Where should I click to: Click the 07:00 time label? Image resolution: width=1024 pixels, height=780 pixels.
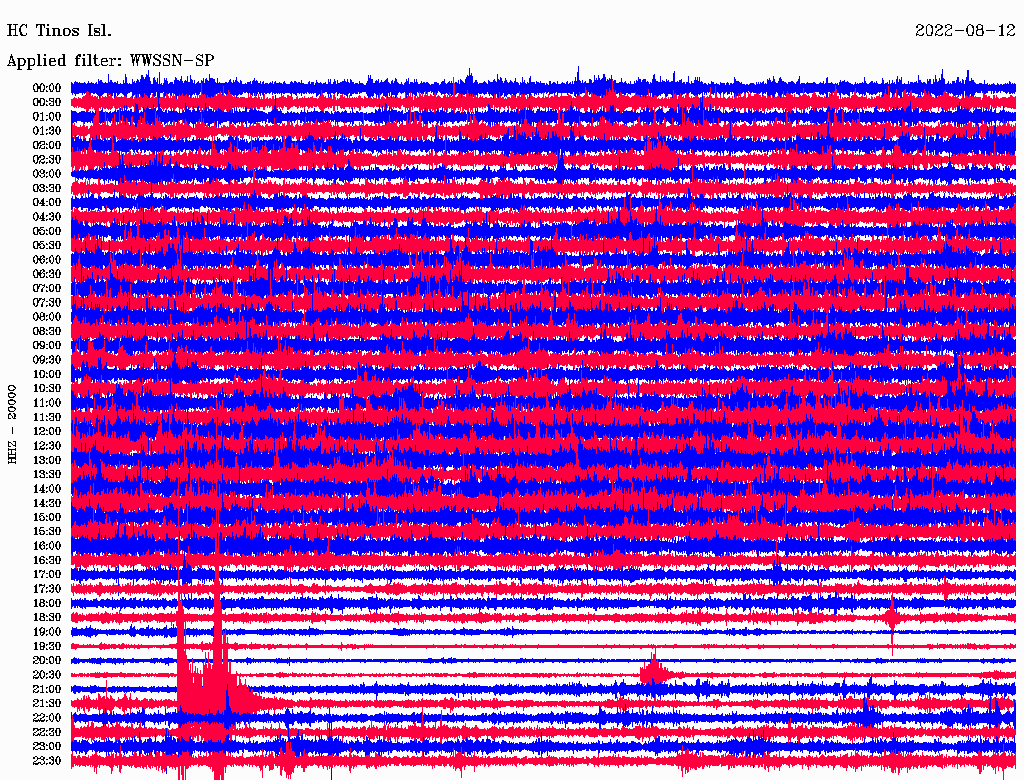47,289
